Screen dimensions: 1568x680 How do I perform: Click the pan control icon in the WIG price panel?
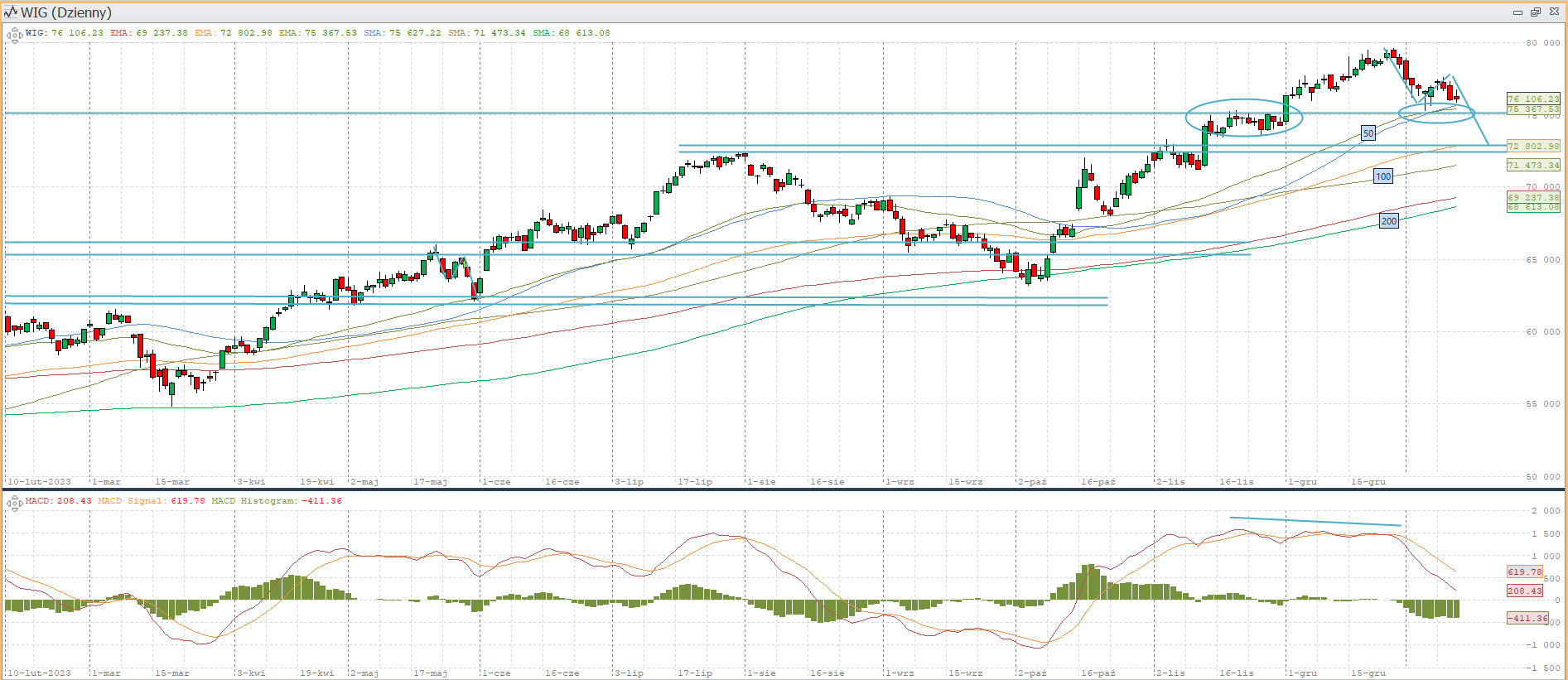click(14, 35)
